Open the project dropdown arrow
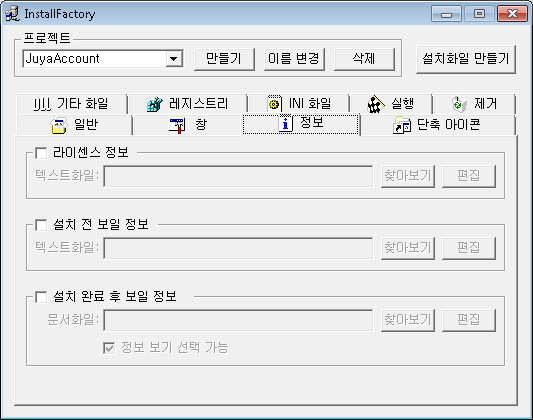The width and height of the screenshot is (533, 420). tap(174, 59)
